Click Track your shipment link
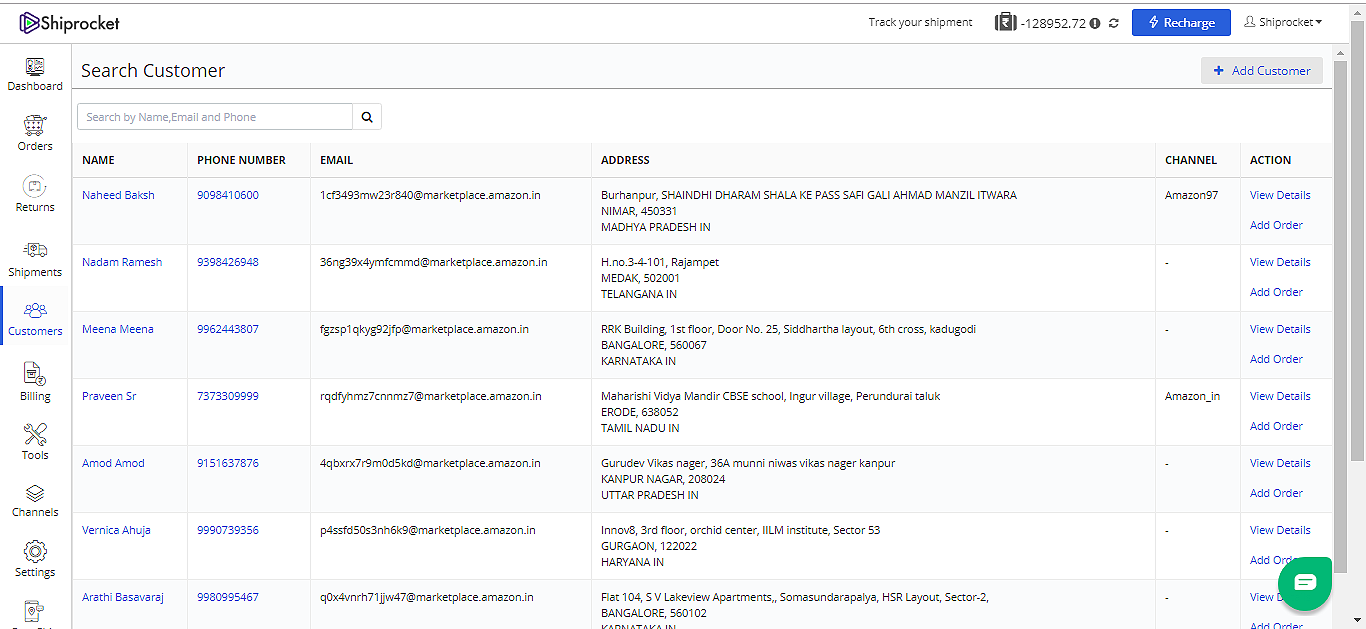 (920, 22)
